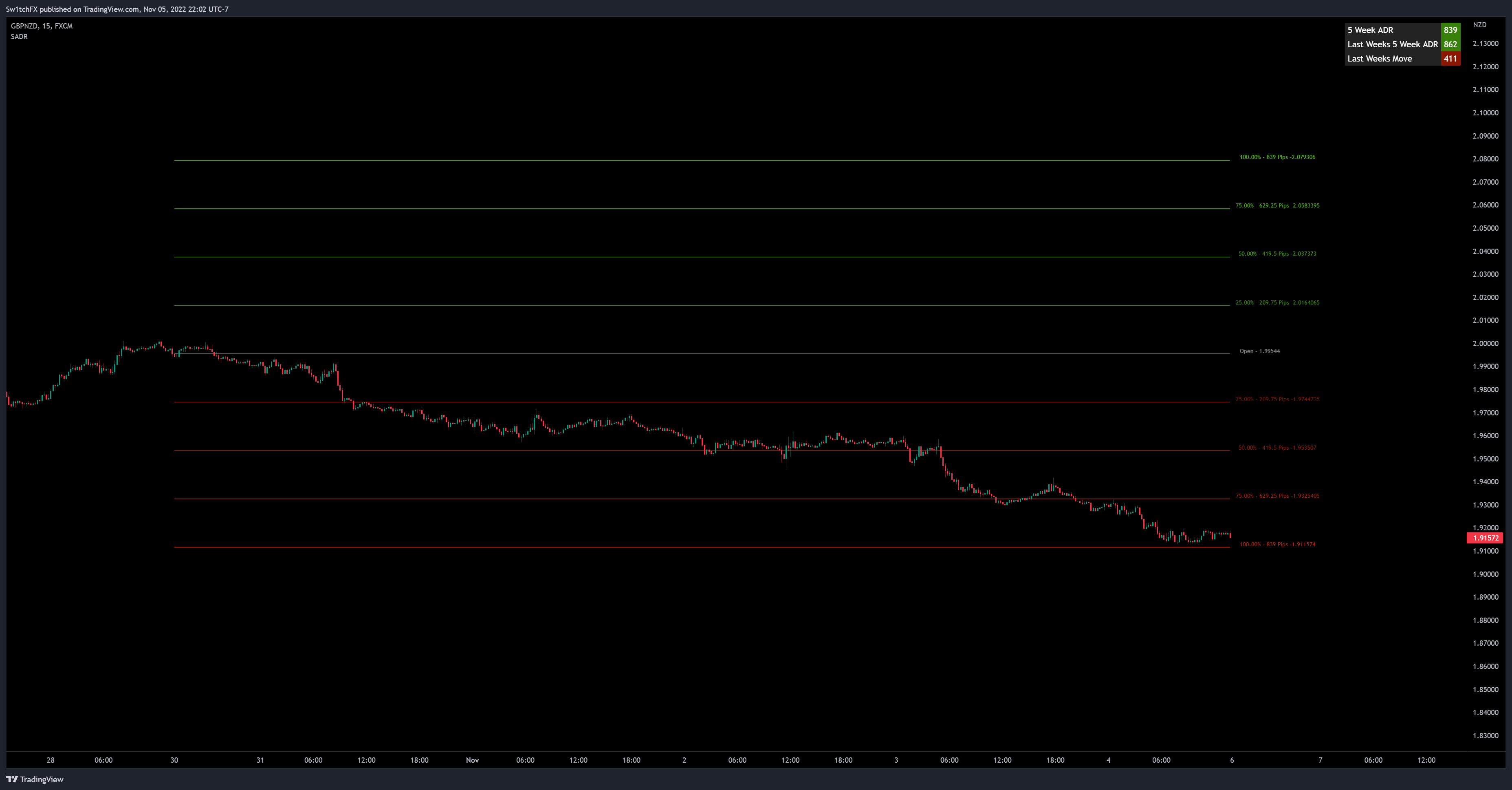Click the 28 date label on time axis
1512x790 pixels.
[51, 760]
